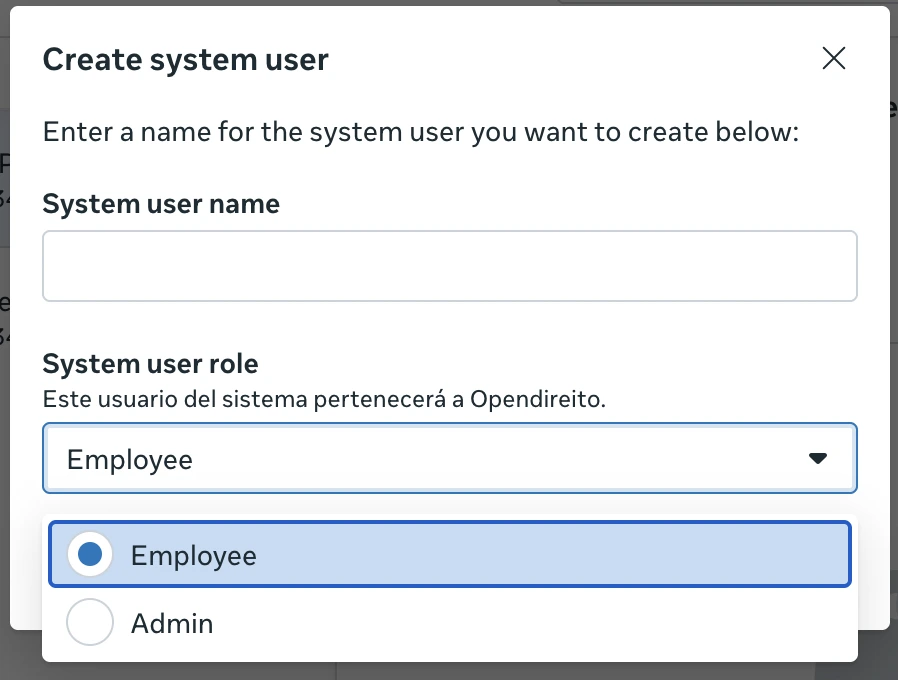Click the X icon in the dialog corner
898x680 pixels.
click(833, 58)
